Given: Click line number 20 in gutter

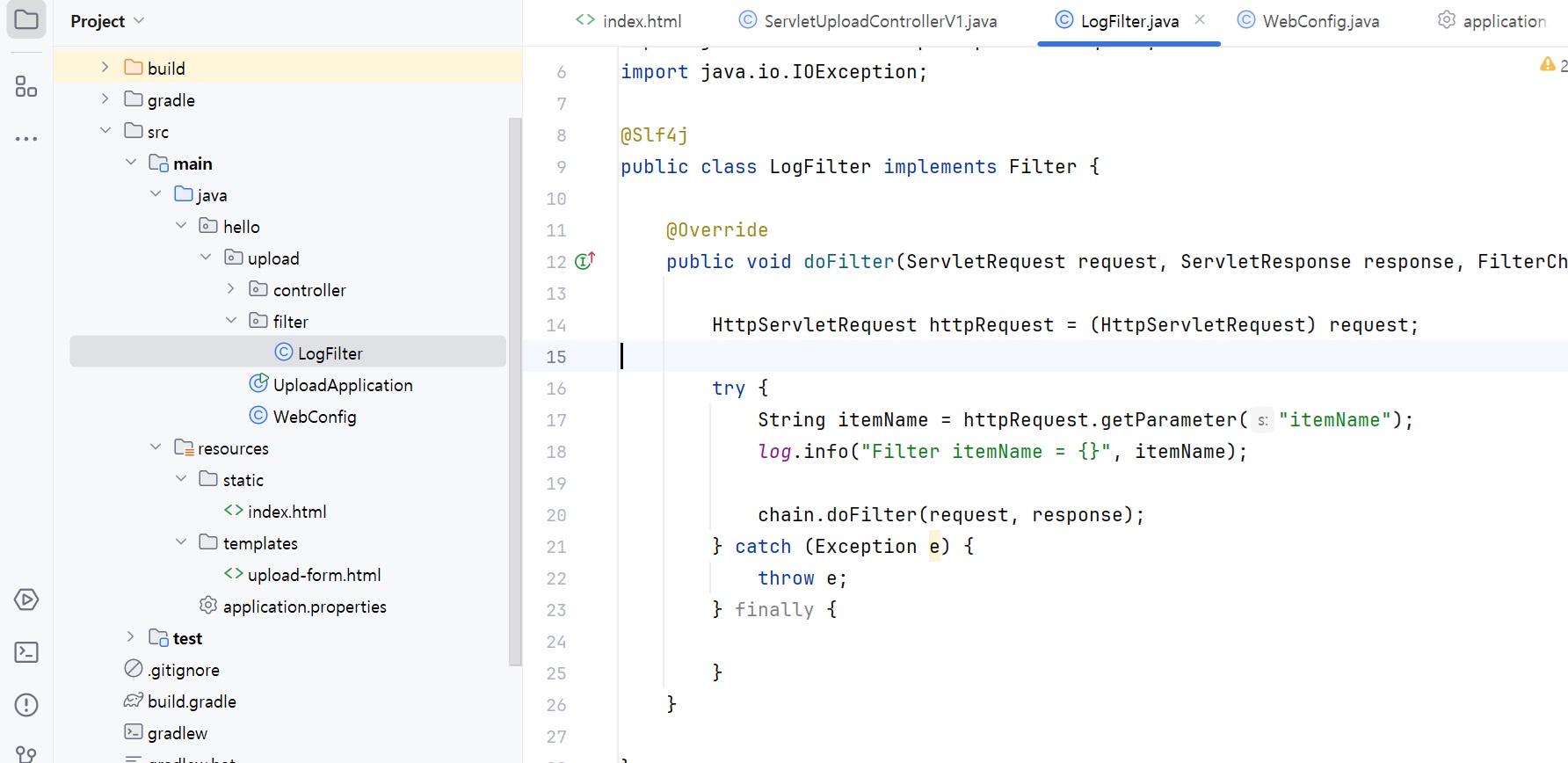Looking at the screenshot, I should (x=556, y=515).
